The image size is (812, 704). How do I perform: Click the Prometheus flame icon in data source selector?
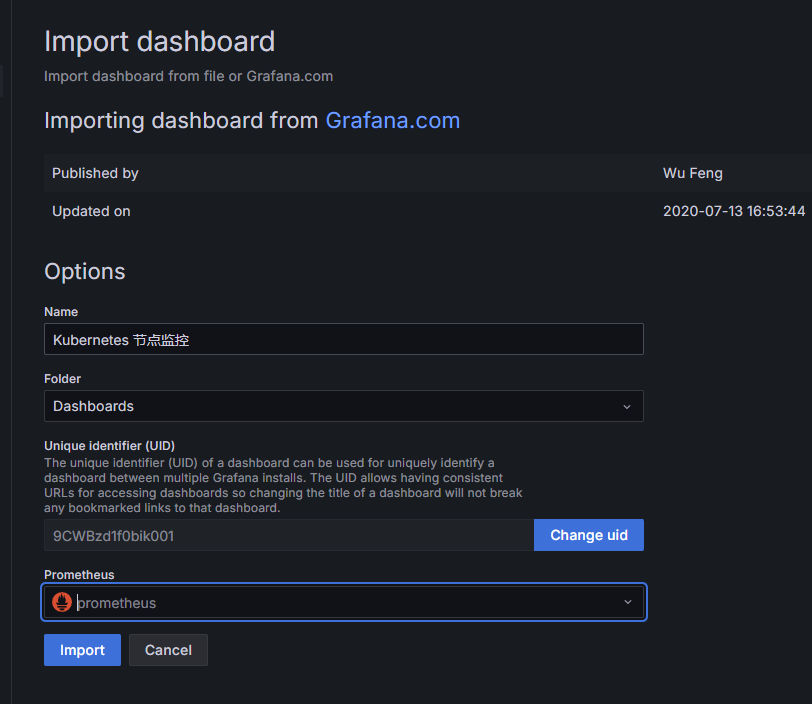coord(62,602)
